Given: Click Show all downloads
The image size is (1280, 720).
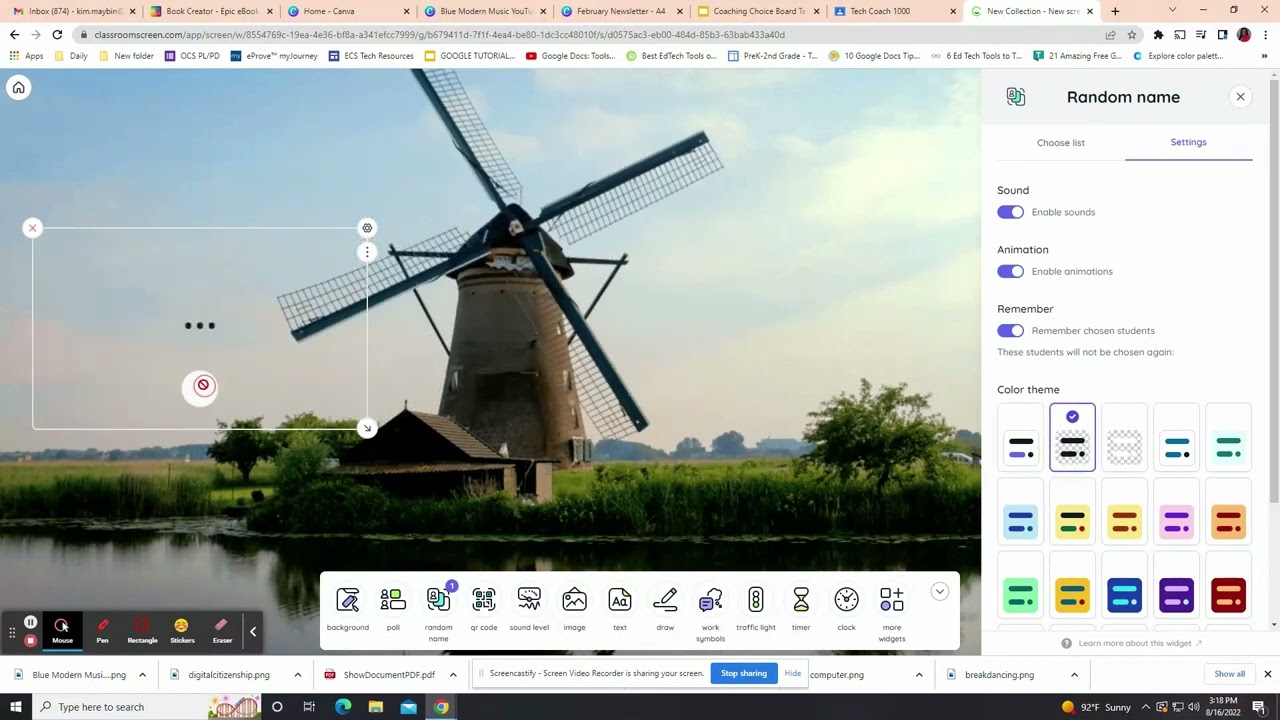Looking at the screenshot, I should pos(1230,674).
